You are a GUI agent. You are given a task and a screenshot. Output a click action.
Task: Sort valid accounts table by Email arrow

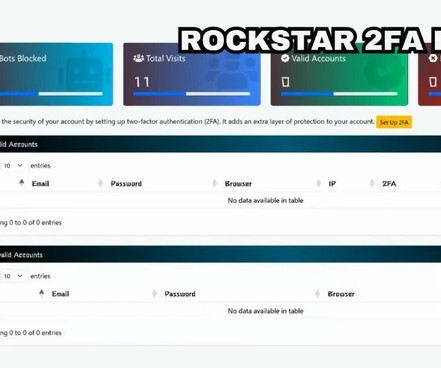[x=22, y=183]
